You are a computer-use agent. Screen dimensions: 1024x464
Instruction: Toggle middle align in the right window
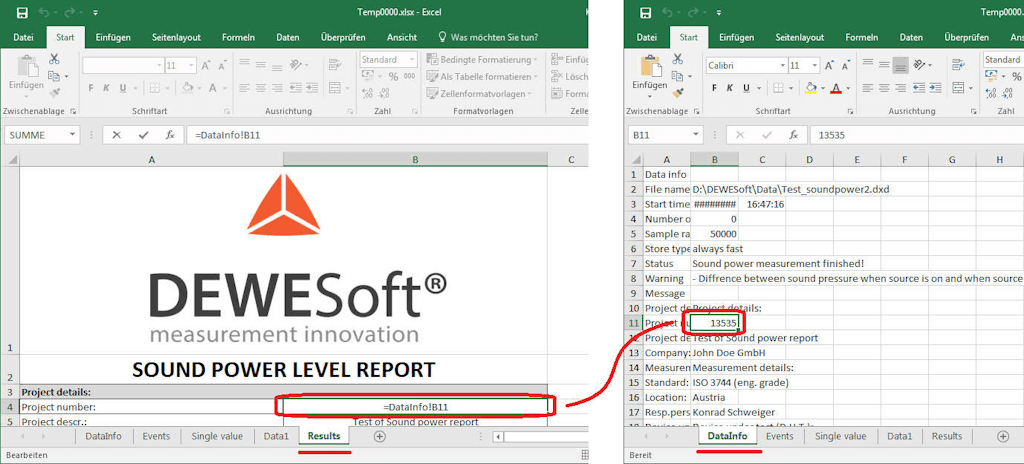coord(884,64)
